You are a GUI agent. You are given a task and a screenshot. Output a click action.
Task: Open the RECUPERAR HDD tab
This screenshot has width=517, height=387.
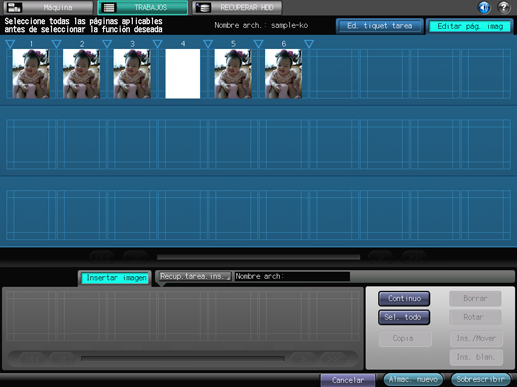[237, 7]
